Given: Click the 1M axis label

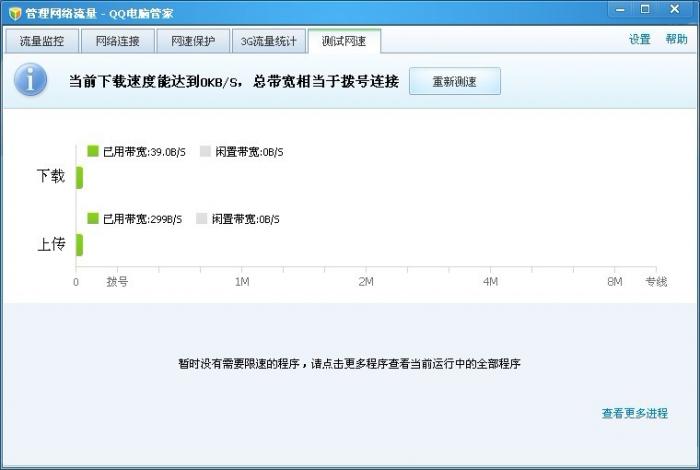Looking at the screenshot, I should 242,282.
